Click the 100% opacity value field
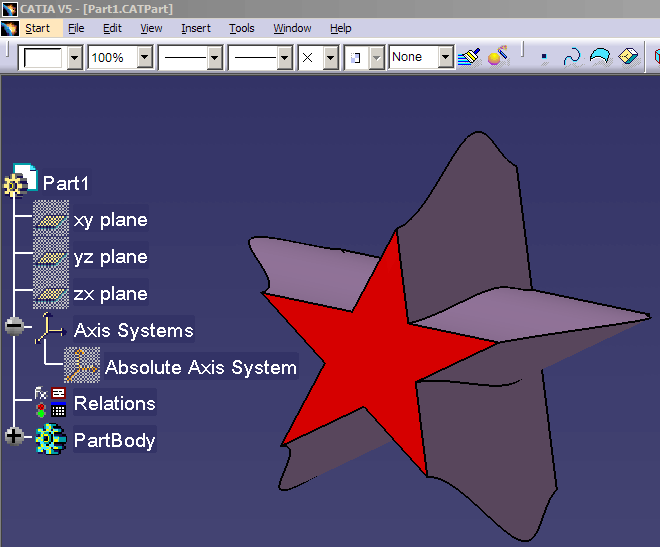 pyautogui.click(x=112, y=57)
